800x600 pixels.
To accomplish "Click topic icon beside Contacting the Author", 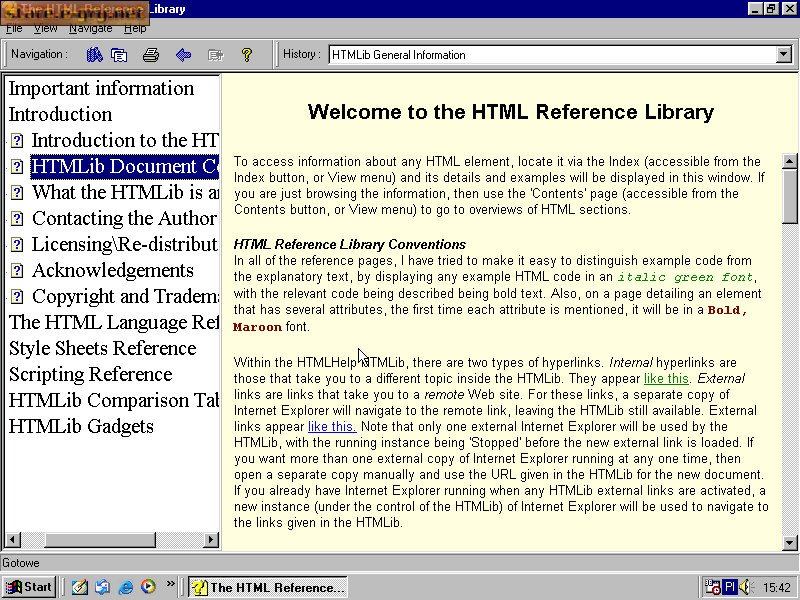I will click(x=17, y=218).
